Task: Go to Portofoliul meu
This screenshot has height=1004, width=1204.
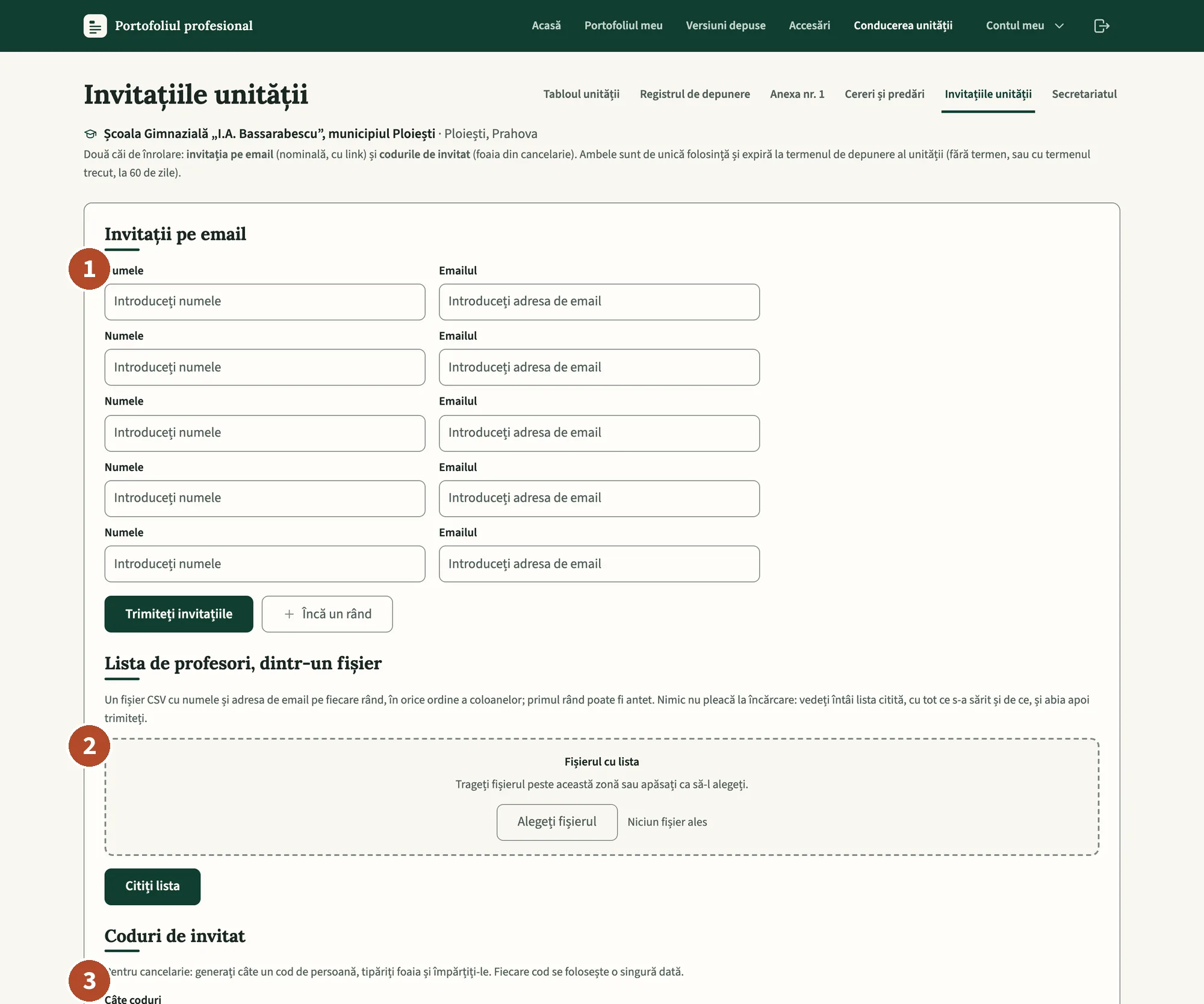Action: tap(623, 26)
